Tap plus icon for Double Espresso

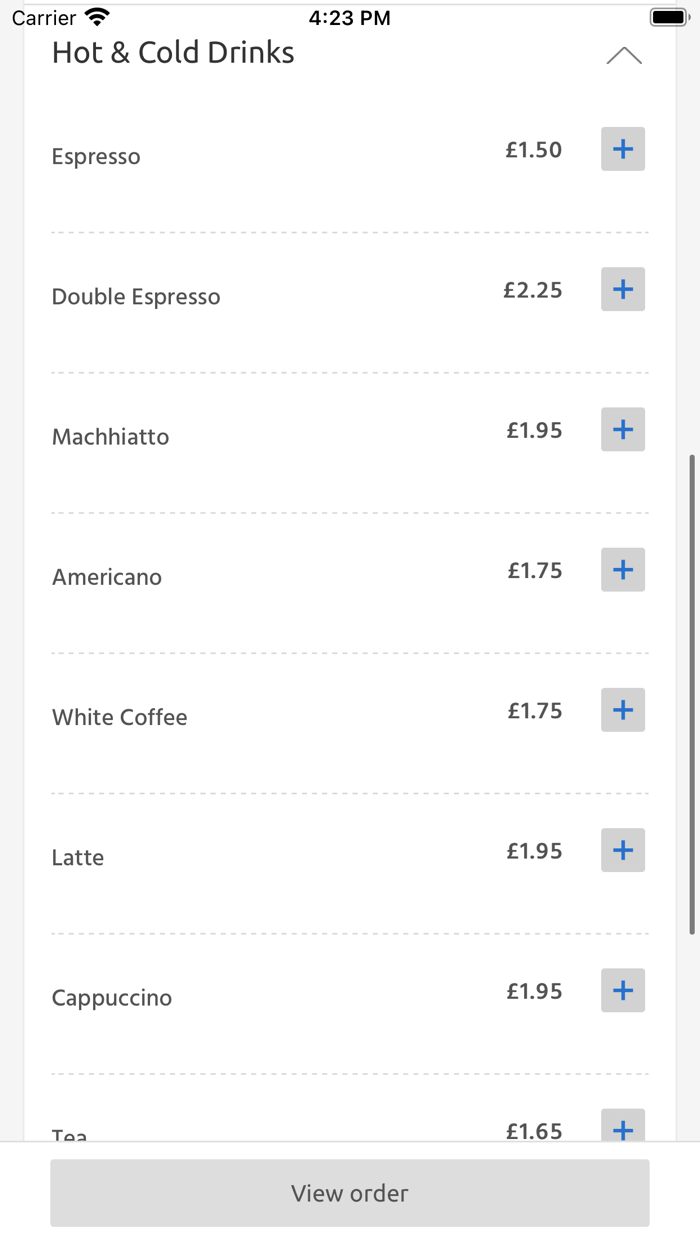point(623,290)
